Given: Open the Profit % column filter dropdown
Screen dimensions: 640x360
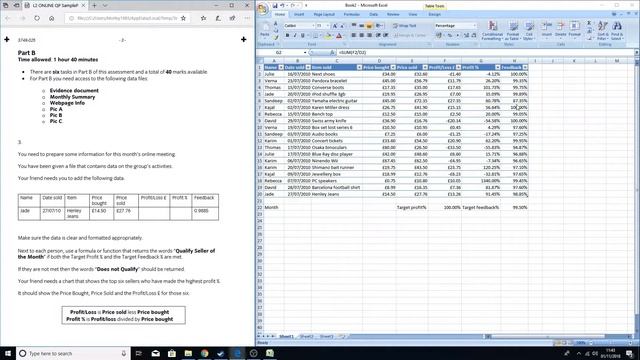Looking at the screenshot, I should coord(498,67).
